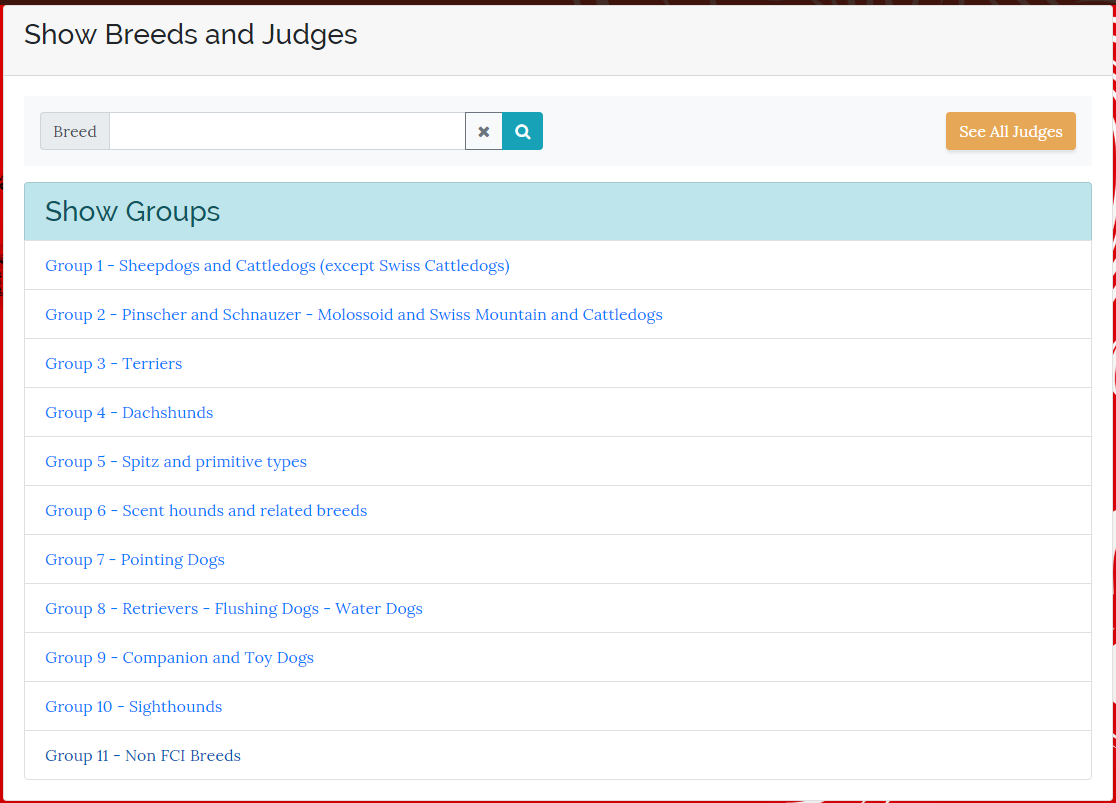The height and width of the screenshot is (803, 1116).
Task: Open Group 8 - Retrievers, Flushing, Water Dogs
Action: pos(234,608)
